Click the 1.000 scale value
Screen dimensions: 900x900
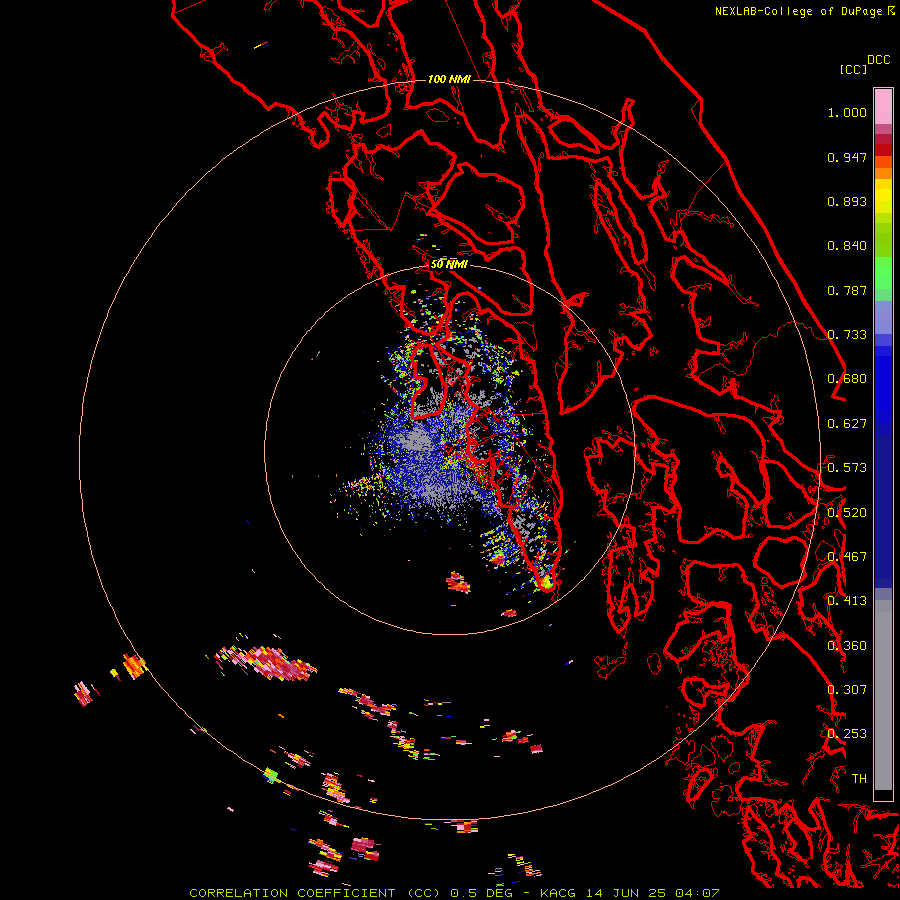tap(847, 112)
